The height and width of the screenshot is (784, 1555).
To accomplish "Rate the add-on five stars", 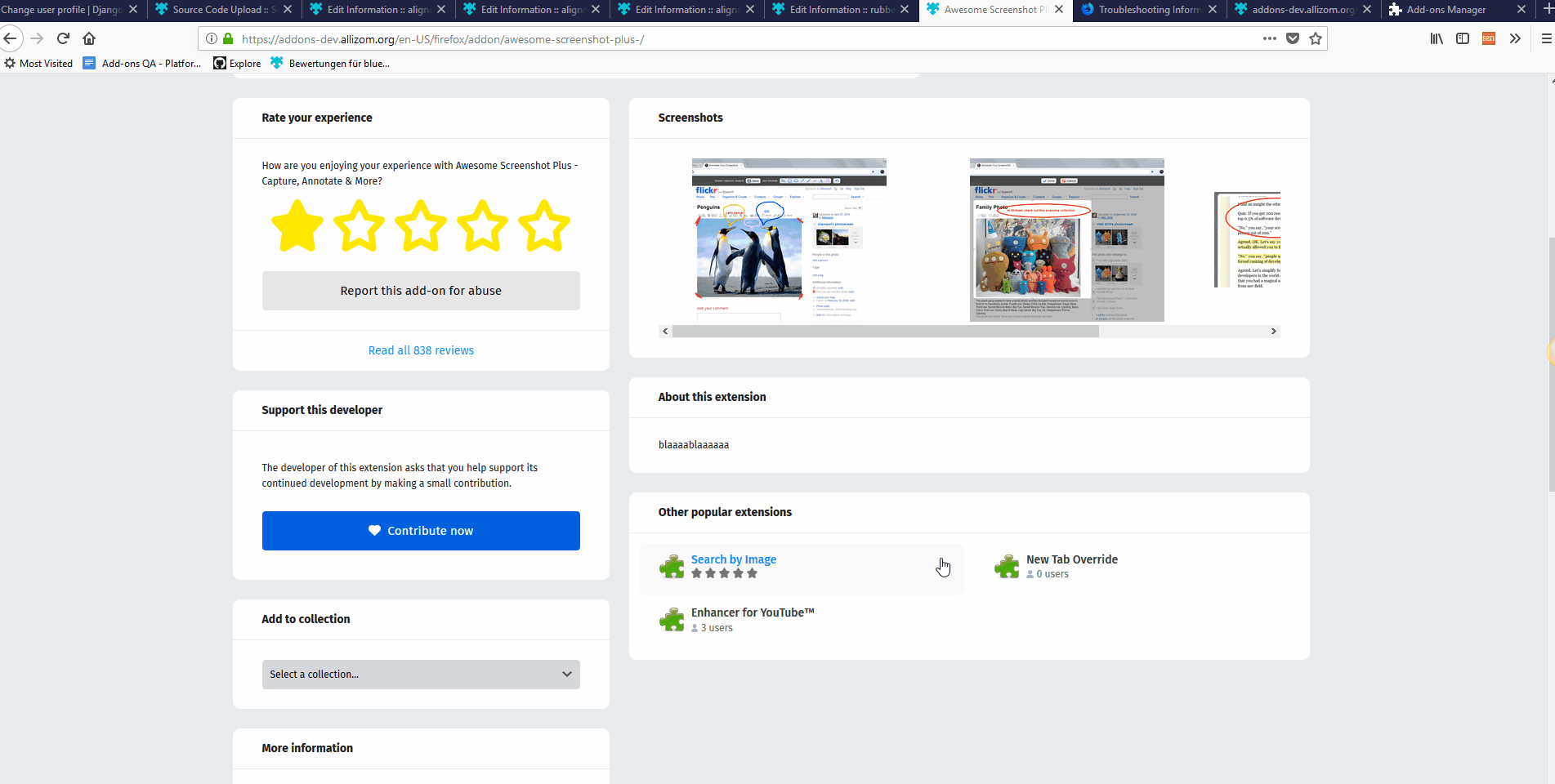I will 544,226.
